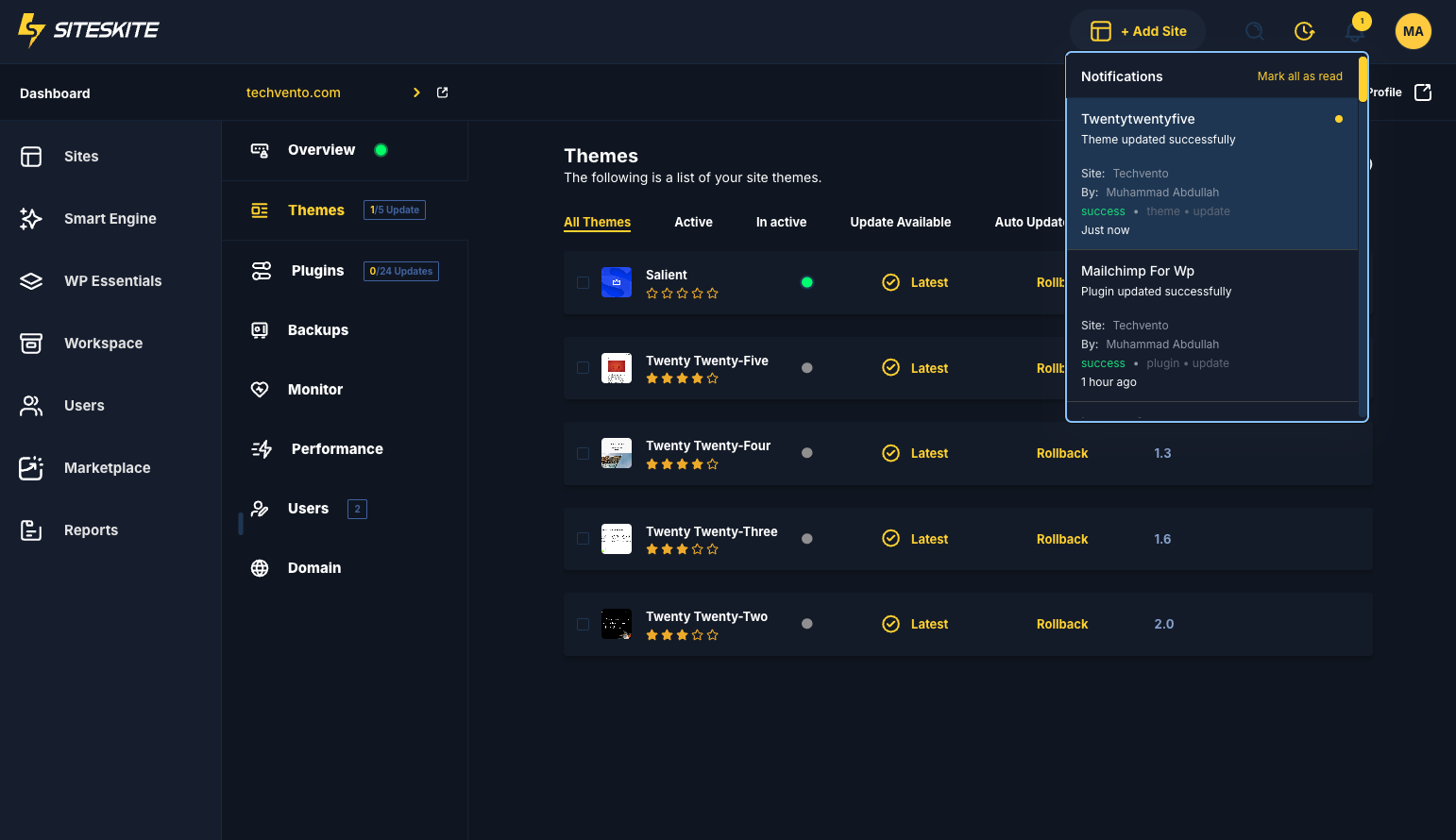Open the MA user avatar menu

(x=1413, y=31)
